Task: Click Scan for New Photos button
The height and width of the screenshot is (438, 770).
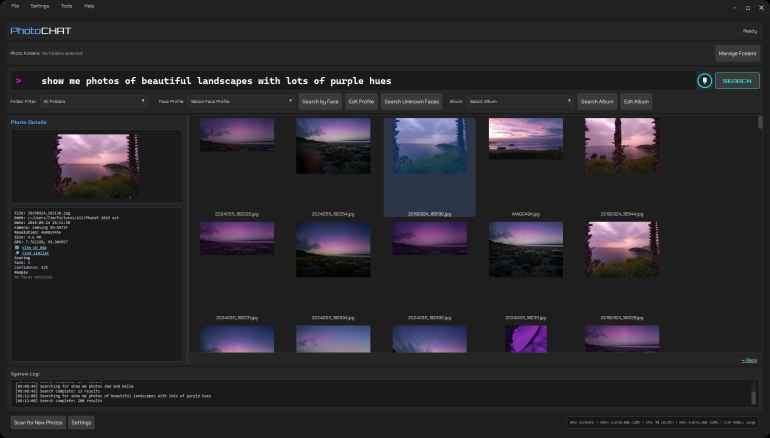Action: pos(39,423)
